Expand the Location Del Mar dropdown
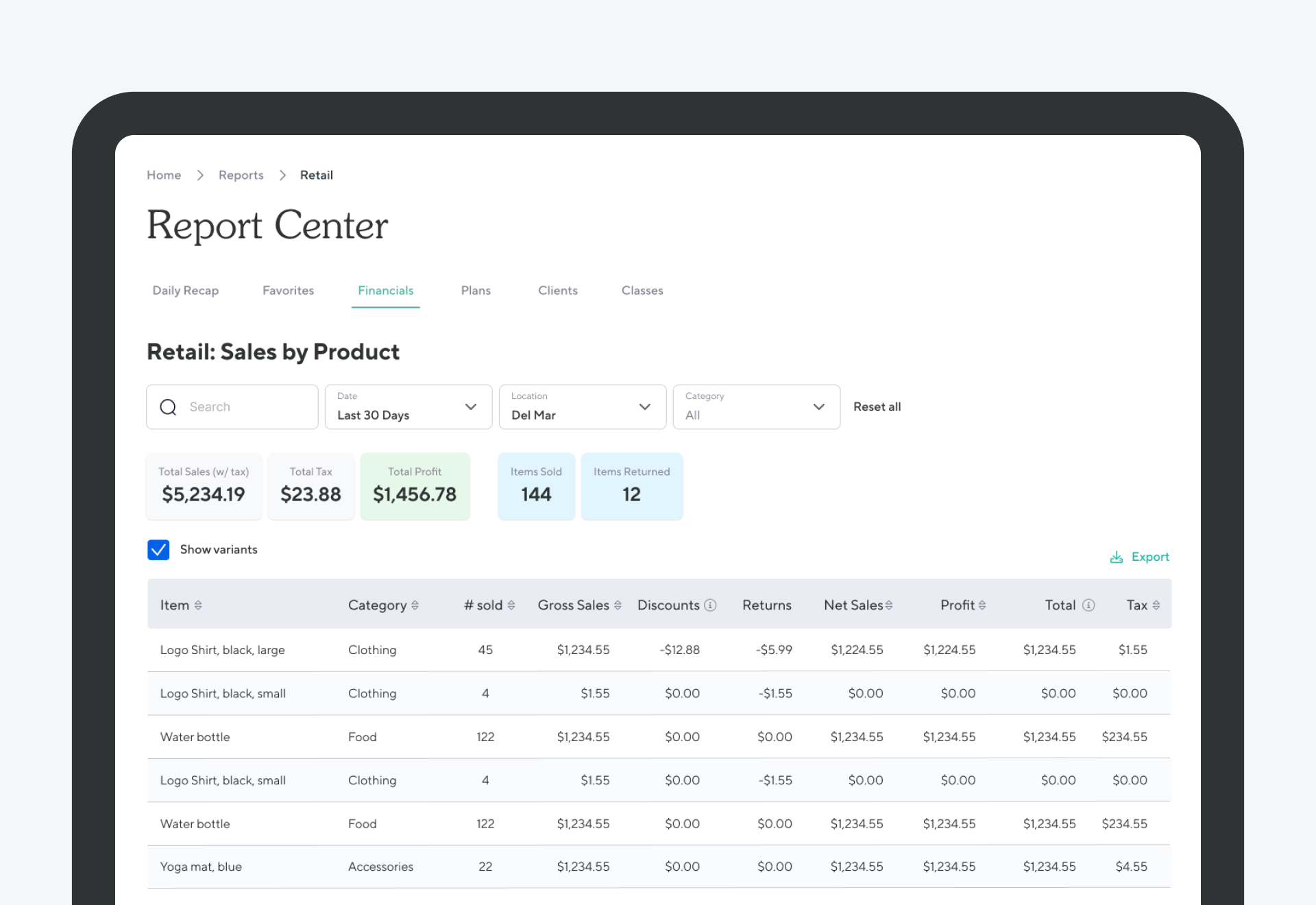The height and width of the screenshot is (905, 1316). [583, 407]
